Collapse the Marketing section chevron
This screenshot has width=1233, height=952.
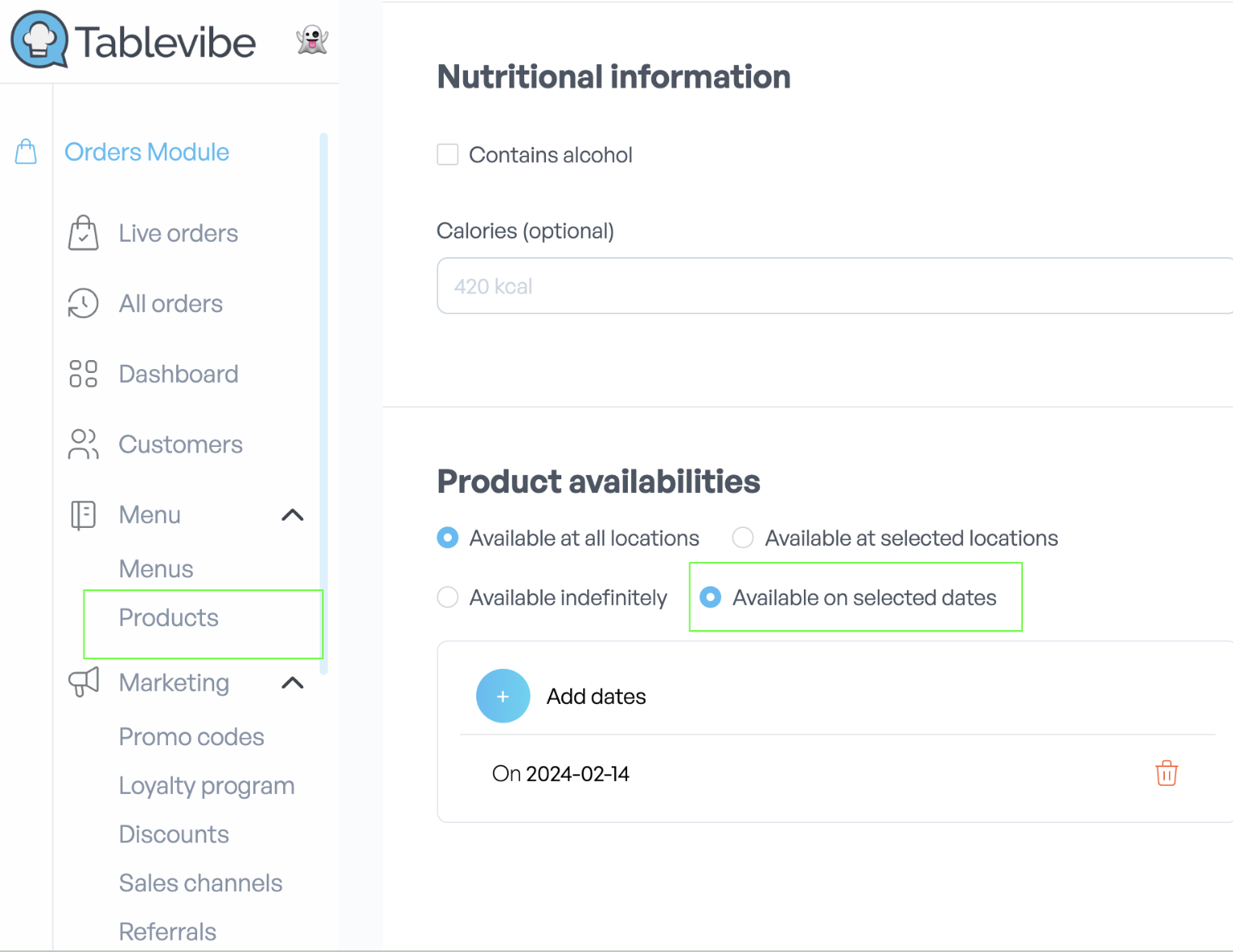(292, 683)
